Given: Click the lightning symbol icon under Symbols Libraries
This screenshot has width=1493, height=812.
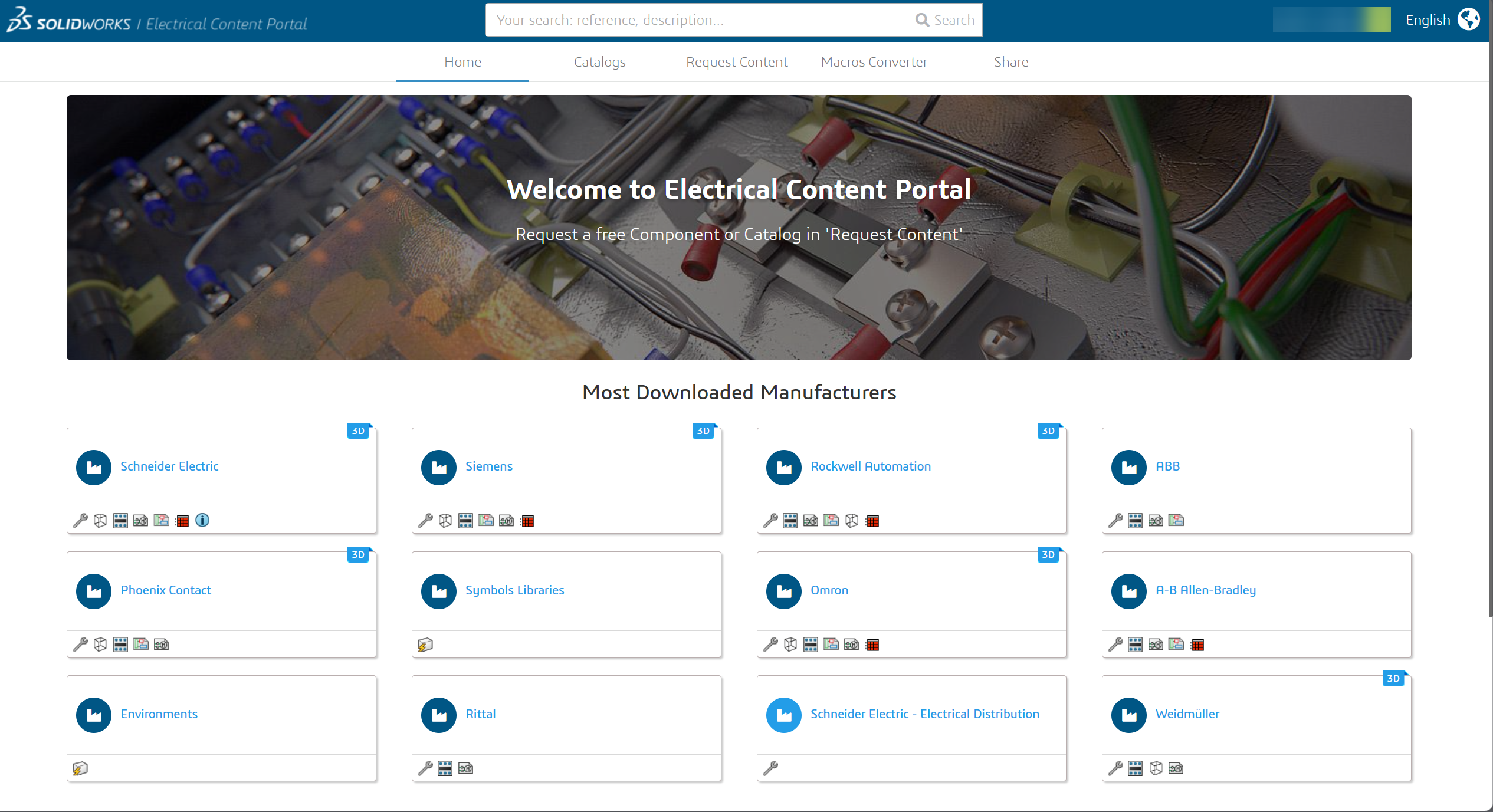Looking at the screenshot, I should [x=425, y=645].
